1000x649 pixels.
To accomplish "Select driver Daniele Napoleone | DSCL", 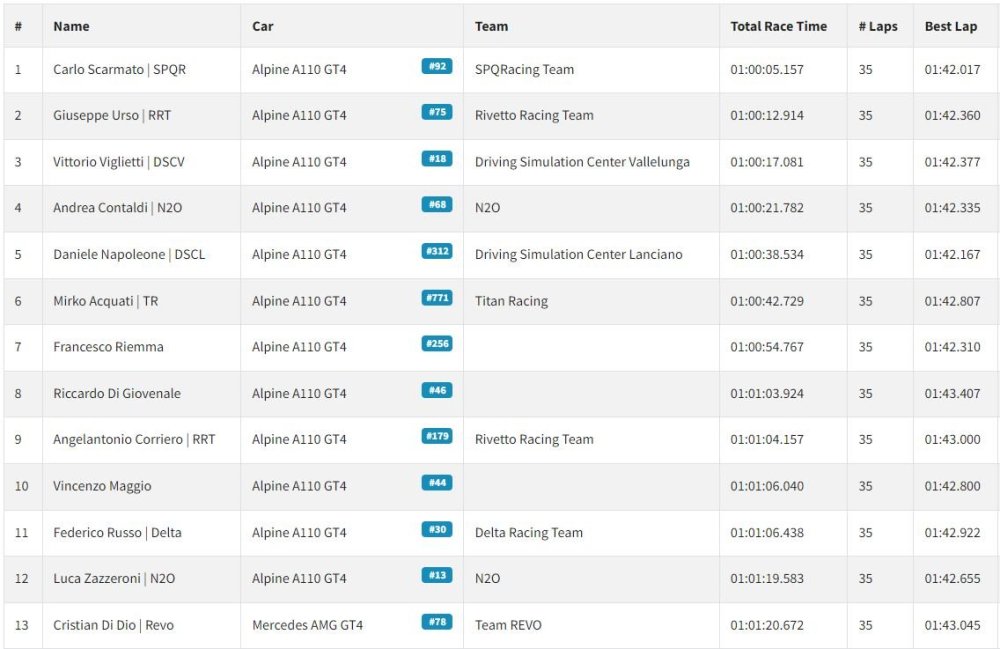I will (x=129, y=254).
